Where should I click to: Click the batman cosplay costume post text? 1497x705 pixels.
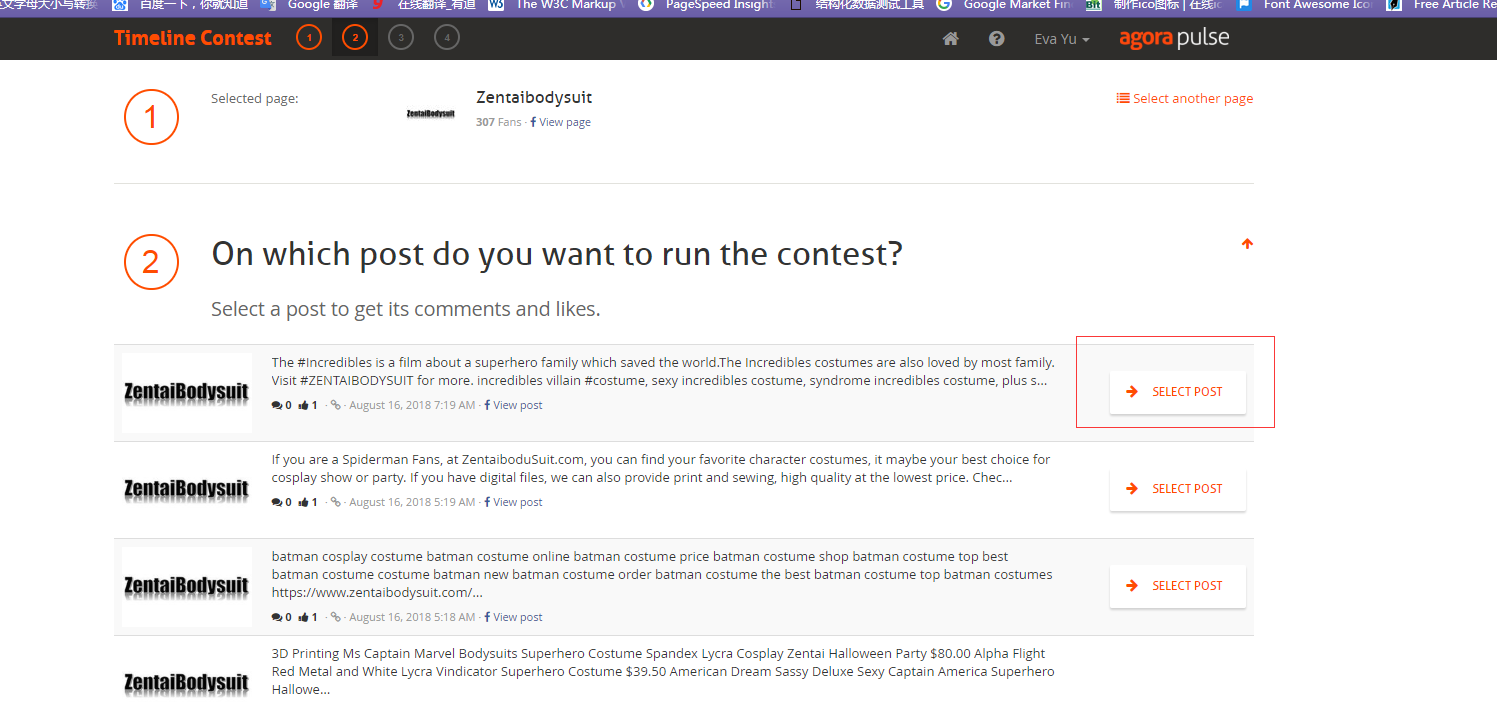click(662, 574)
